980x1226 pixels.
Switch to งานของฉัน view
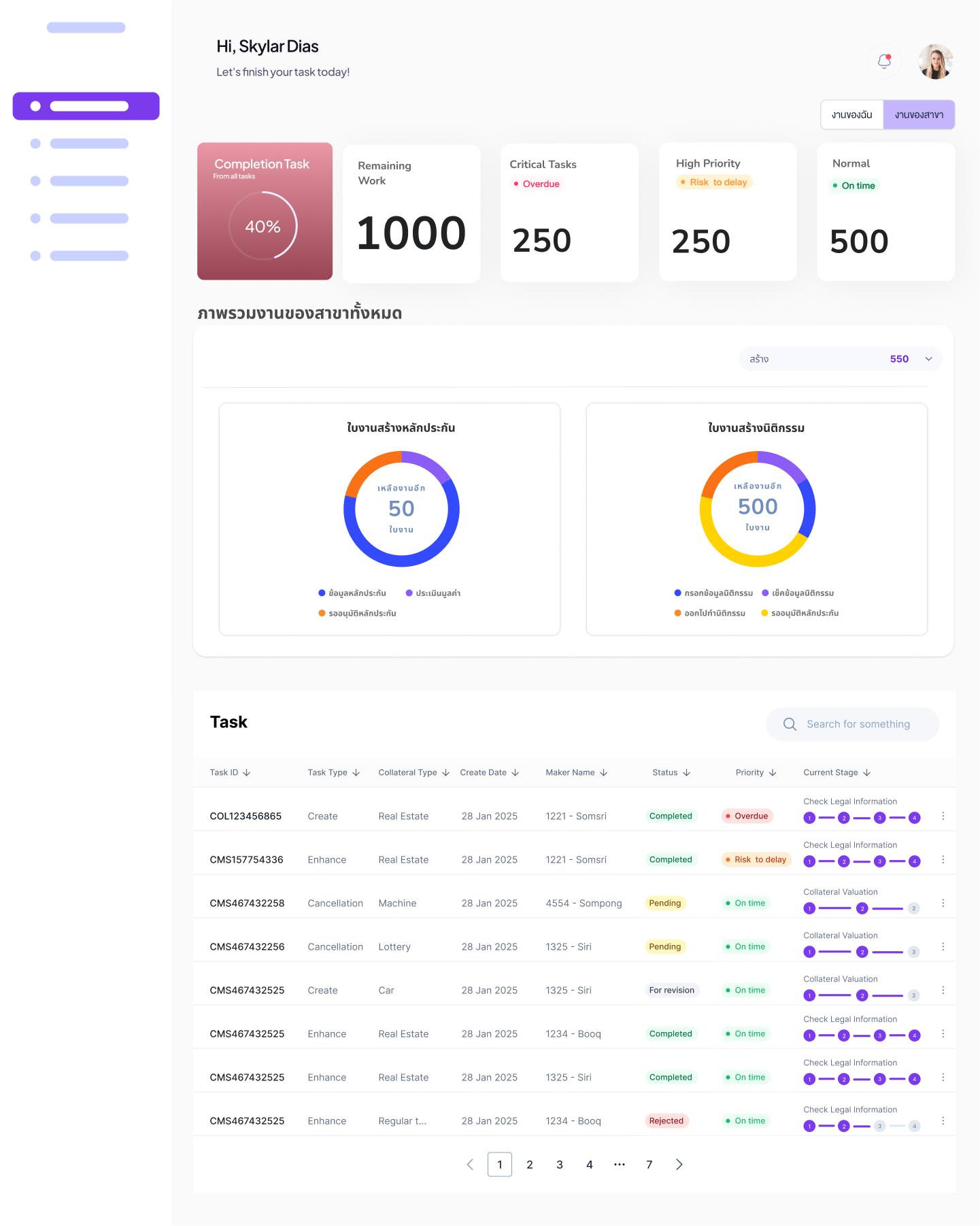click(851, 115)
